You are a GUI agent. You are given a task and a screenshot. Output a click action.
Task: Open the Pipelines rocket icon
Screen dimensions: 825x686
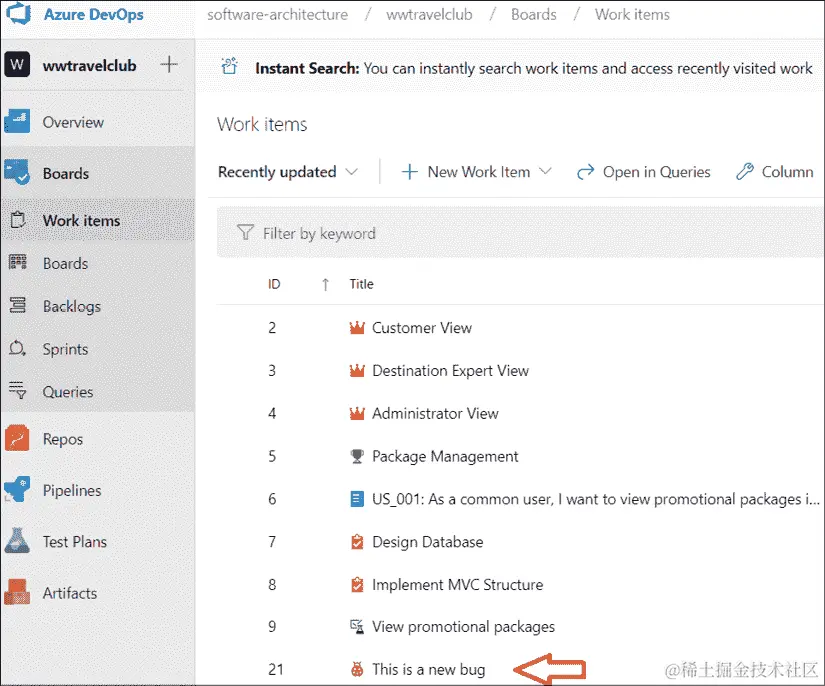click(17, 489)
